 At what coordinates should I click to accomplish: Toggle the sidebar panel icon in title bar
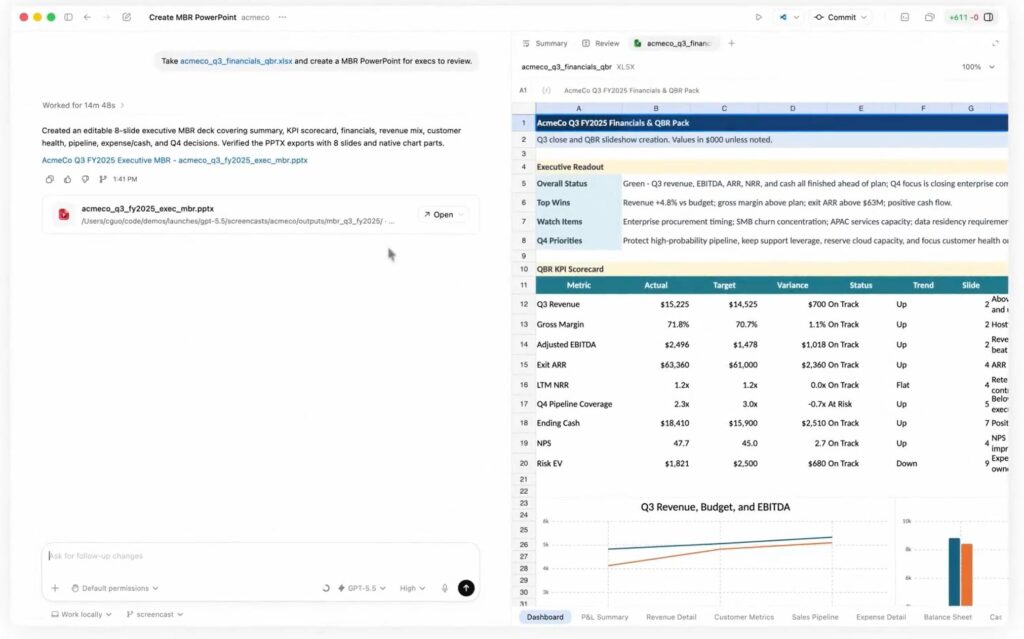[68, 17]
